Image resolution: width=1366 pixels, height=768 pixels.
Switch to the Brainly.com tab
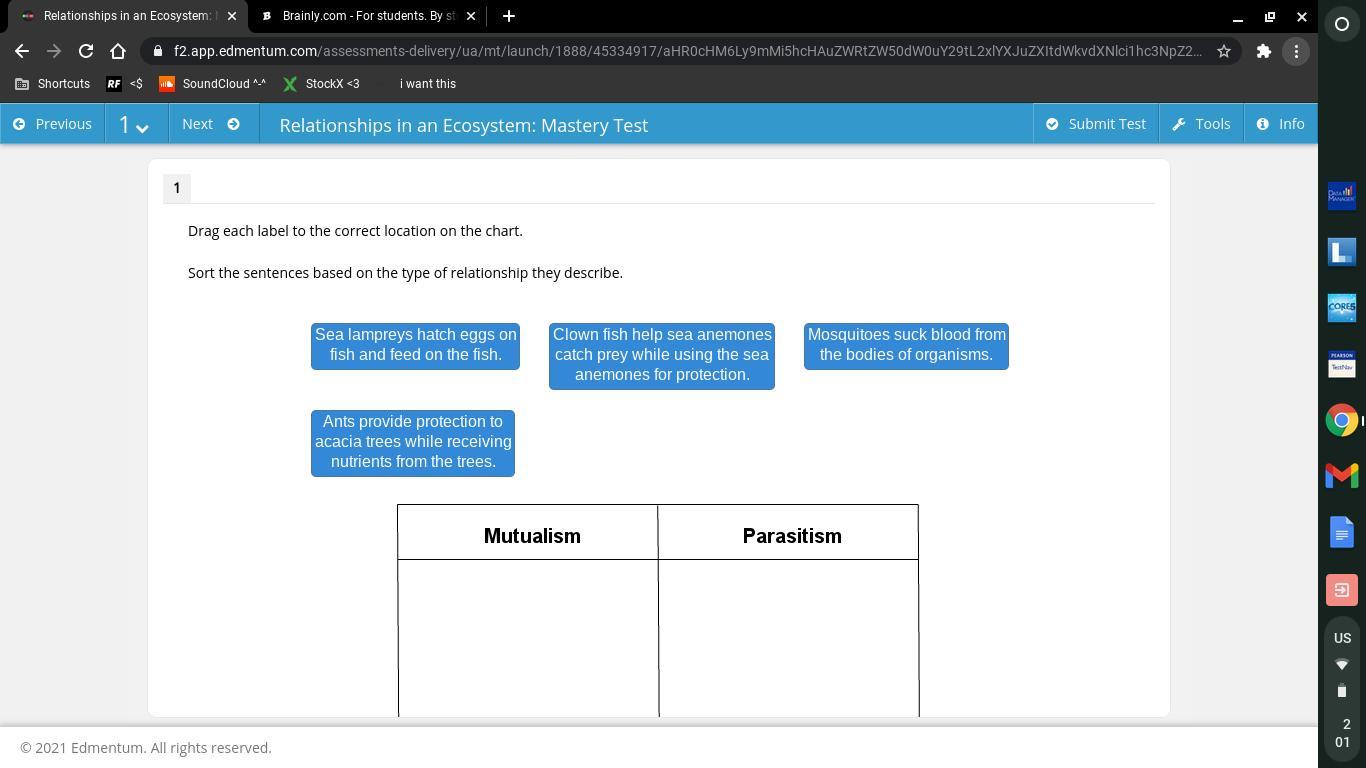tap(365, 16)
